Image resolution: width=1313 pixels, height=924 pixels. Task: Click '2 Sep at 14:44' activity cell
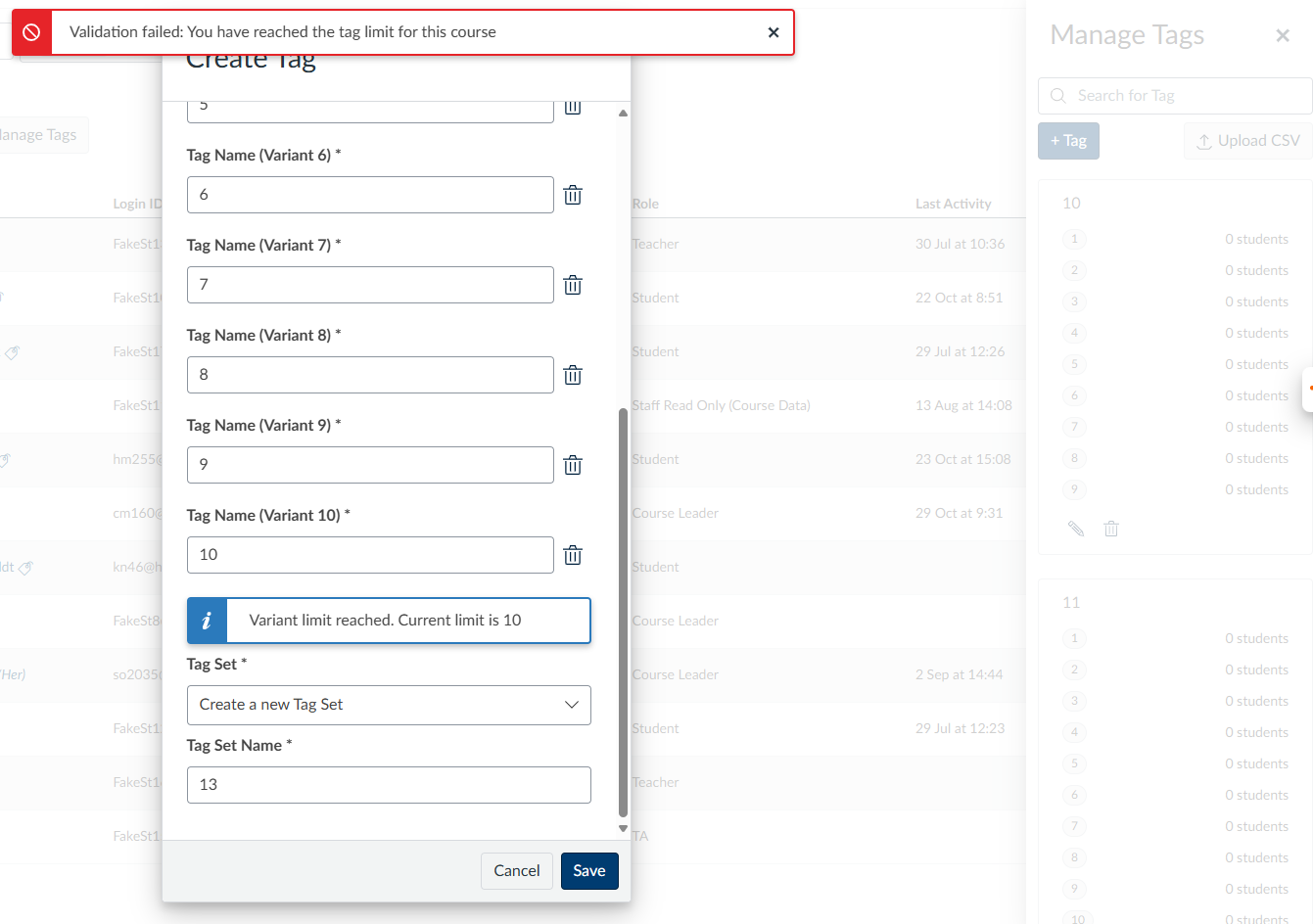(x=959, y=674)
